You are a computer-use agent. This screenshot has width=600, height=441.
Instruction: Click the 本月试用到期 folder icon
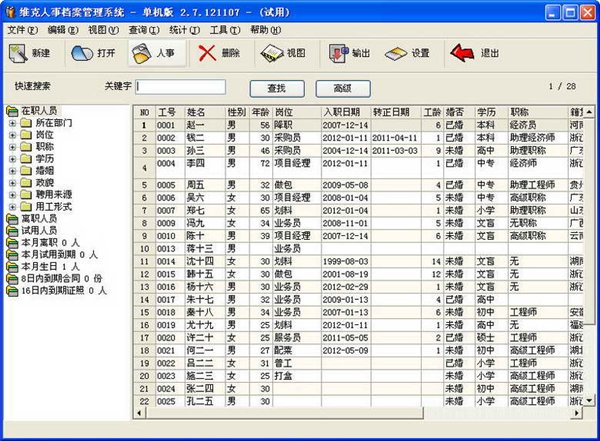[x=13, y=255]
